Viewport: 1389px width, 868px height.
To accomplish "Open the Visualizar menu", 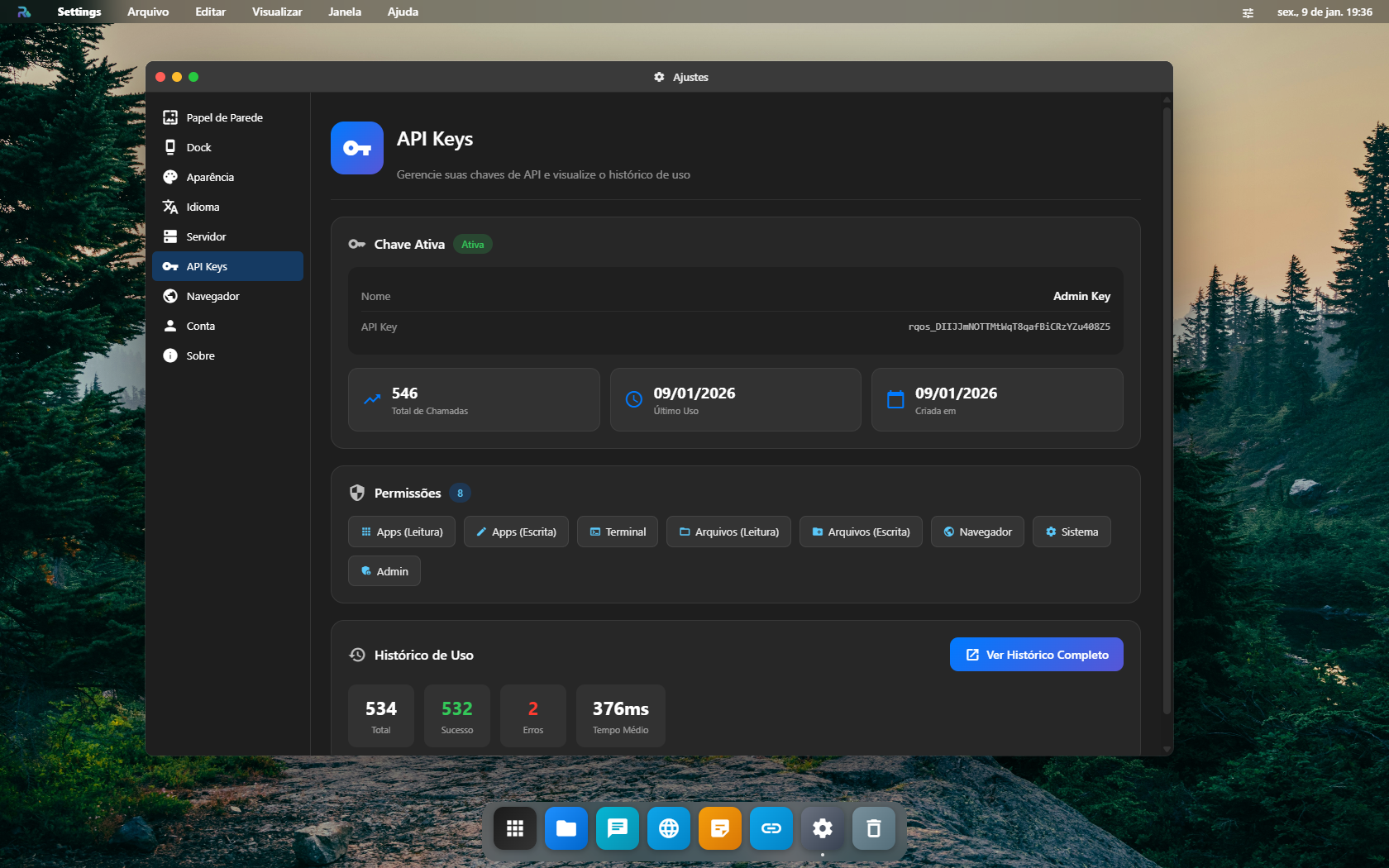I will click(277, 12).
